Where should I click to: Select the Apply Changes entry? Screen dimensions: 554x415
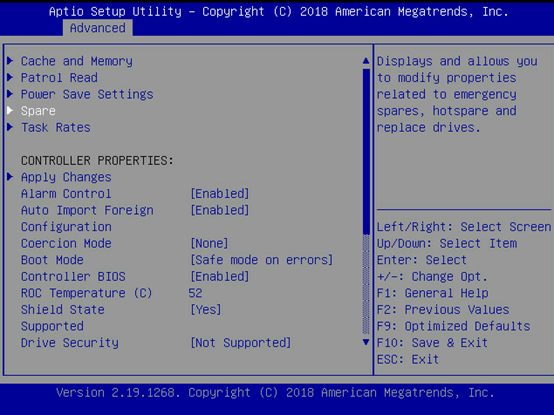tap(66, 177)
